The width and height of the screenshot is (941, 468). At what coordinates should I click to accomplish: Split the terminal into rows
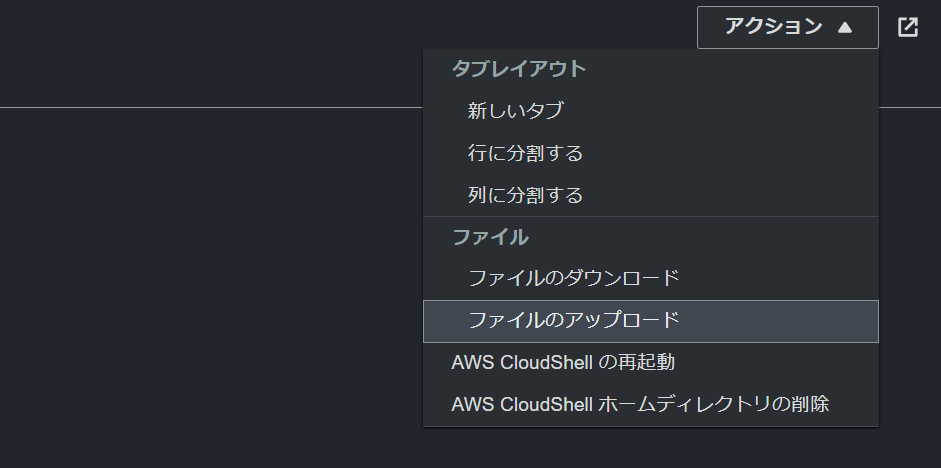(651, 153)
